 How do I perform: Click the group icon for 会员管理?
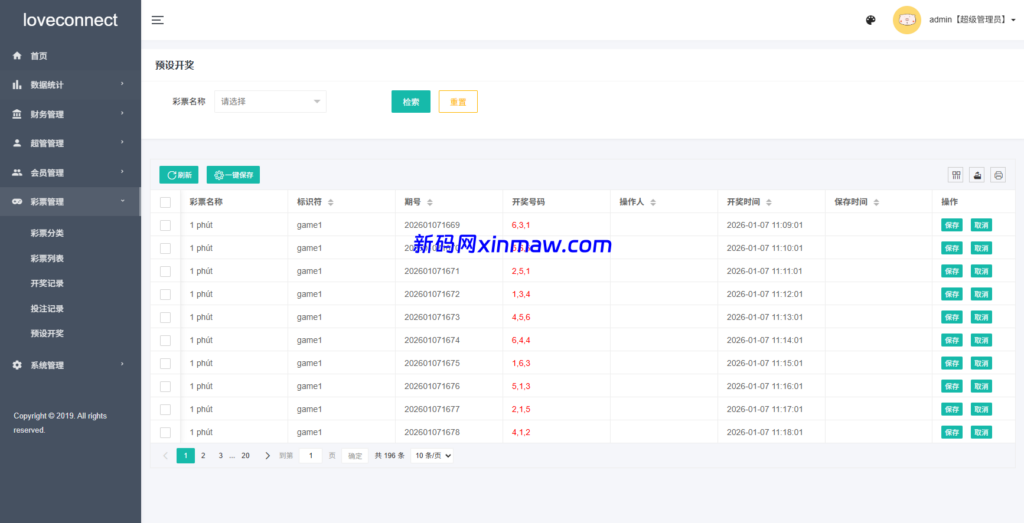17,172
